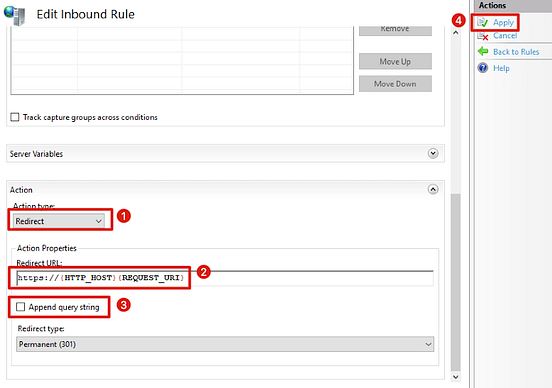Click the Edit Inbound Rule title
The image size is (552, 388).
(86, 14)
